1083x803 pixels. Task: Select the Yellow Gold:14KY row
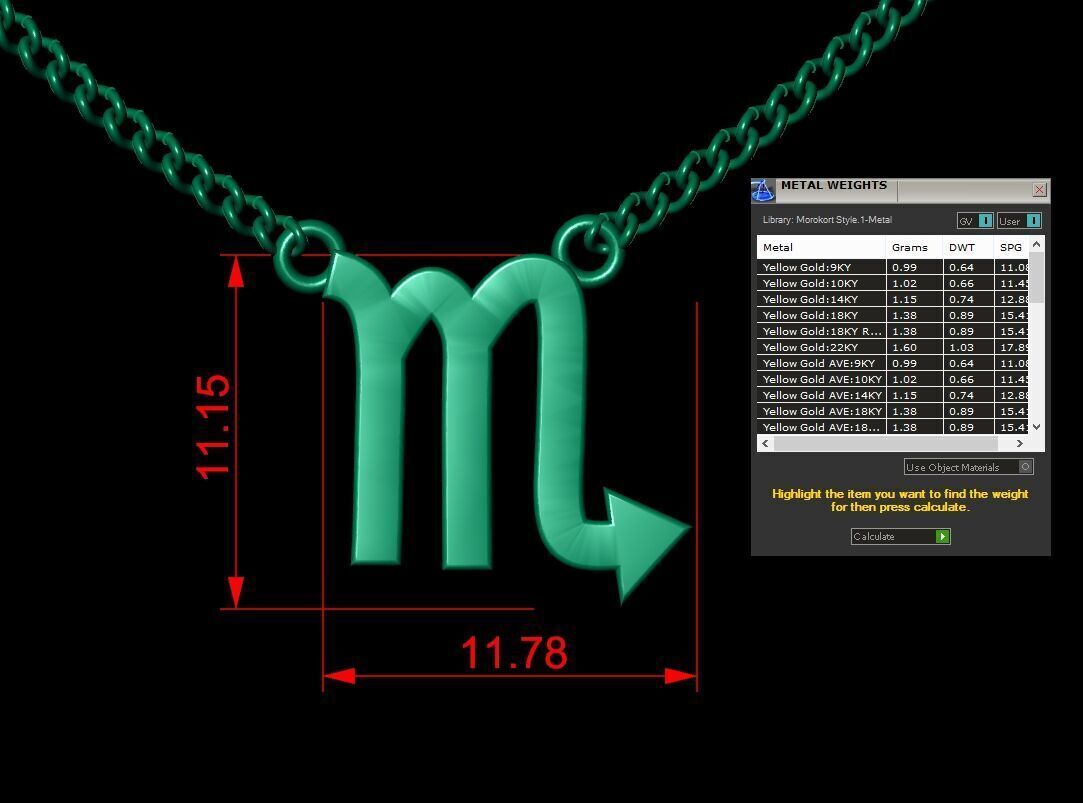[893, 299]
